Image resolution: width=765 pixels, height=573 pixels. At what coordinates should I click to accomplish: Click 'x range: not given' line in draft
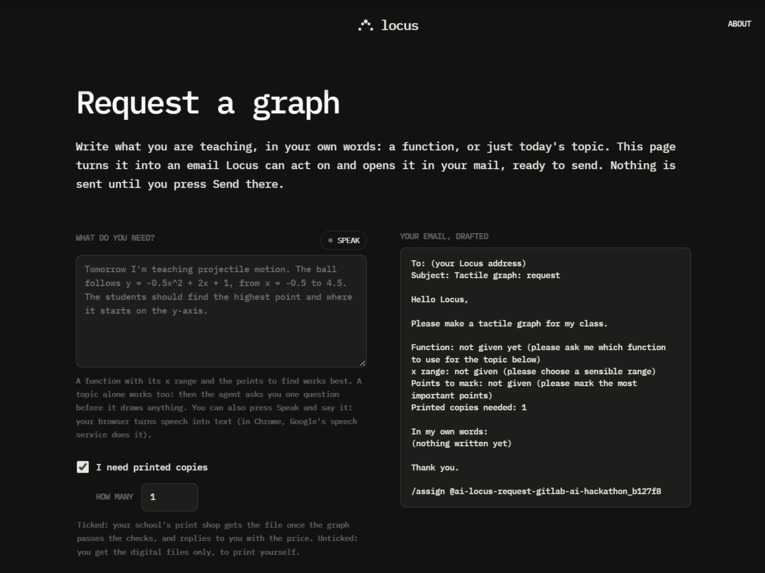(x=533, y=371)
